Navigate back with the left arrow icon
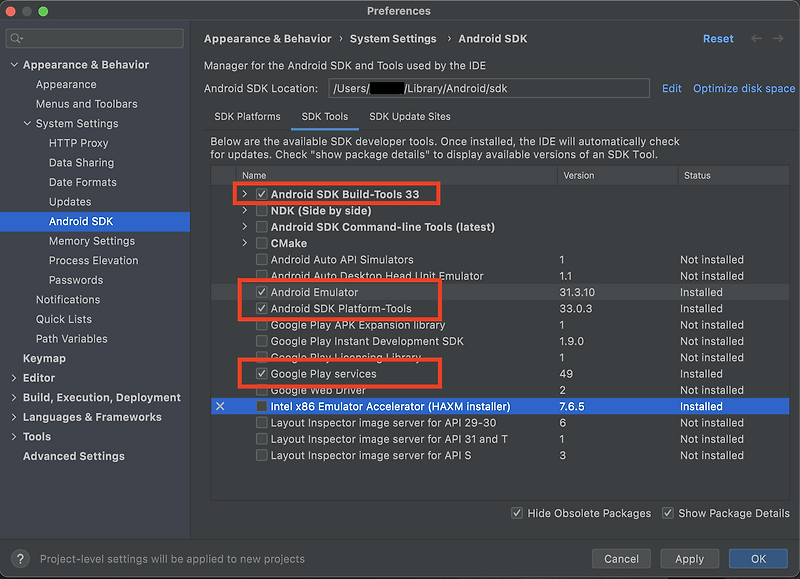Viewport: 800px width, 579px height. (x=757, y=38)
